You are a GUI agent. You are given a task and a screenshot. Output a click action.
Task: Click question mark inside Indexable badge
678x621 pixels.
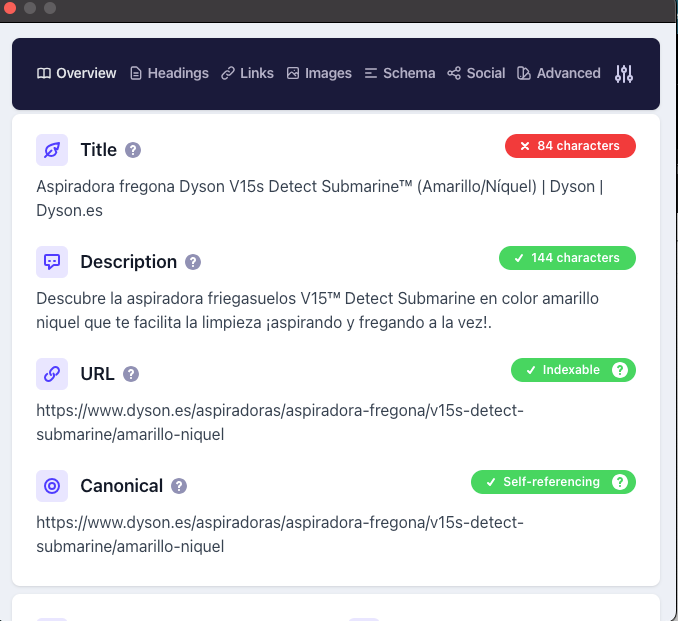(620, 370)
